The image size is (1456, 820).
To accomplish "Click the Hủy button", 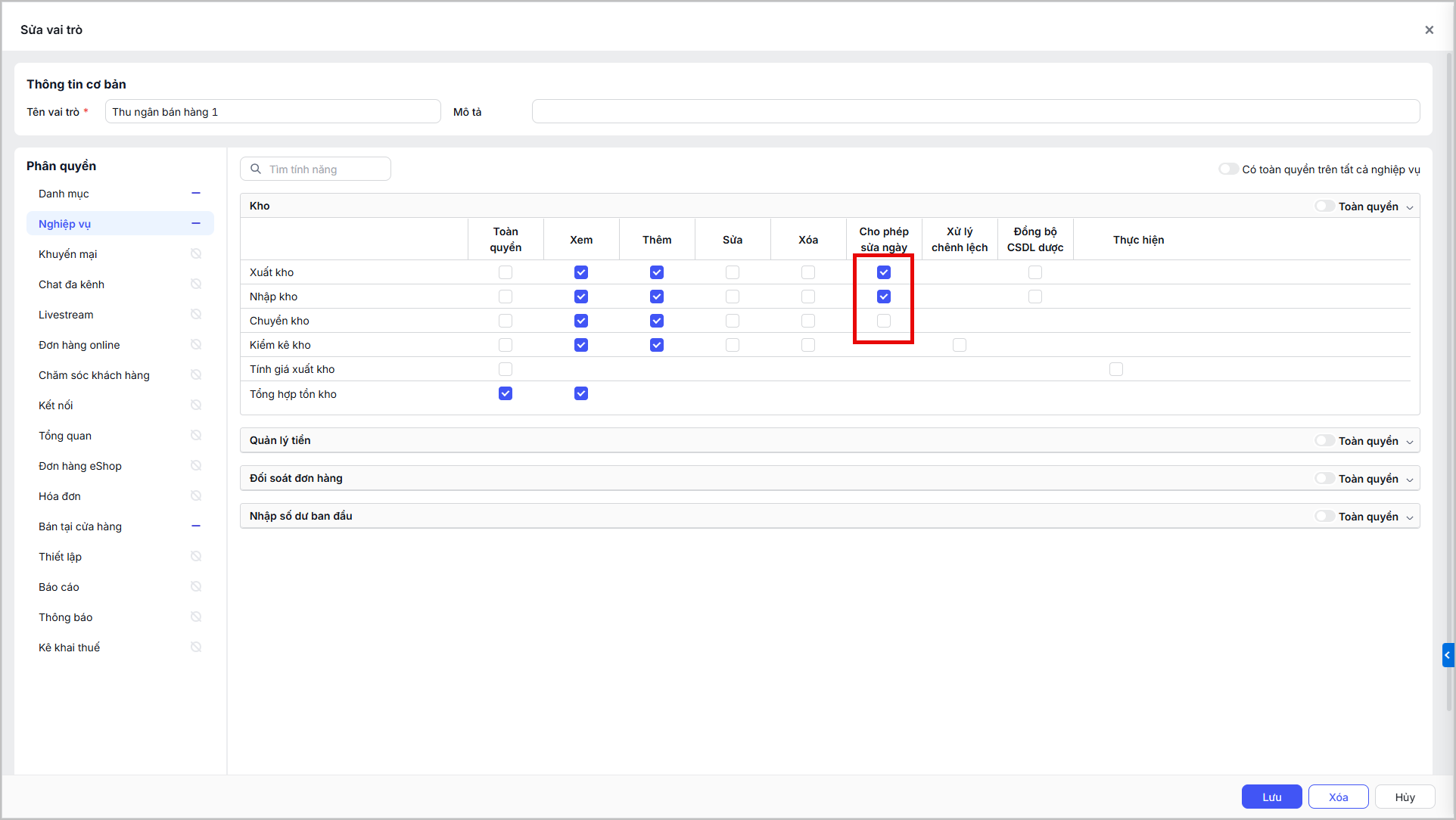I will (x=1405, y=797).
